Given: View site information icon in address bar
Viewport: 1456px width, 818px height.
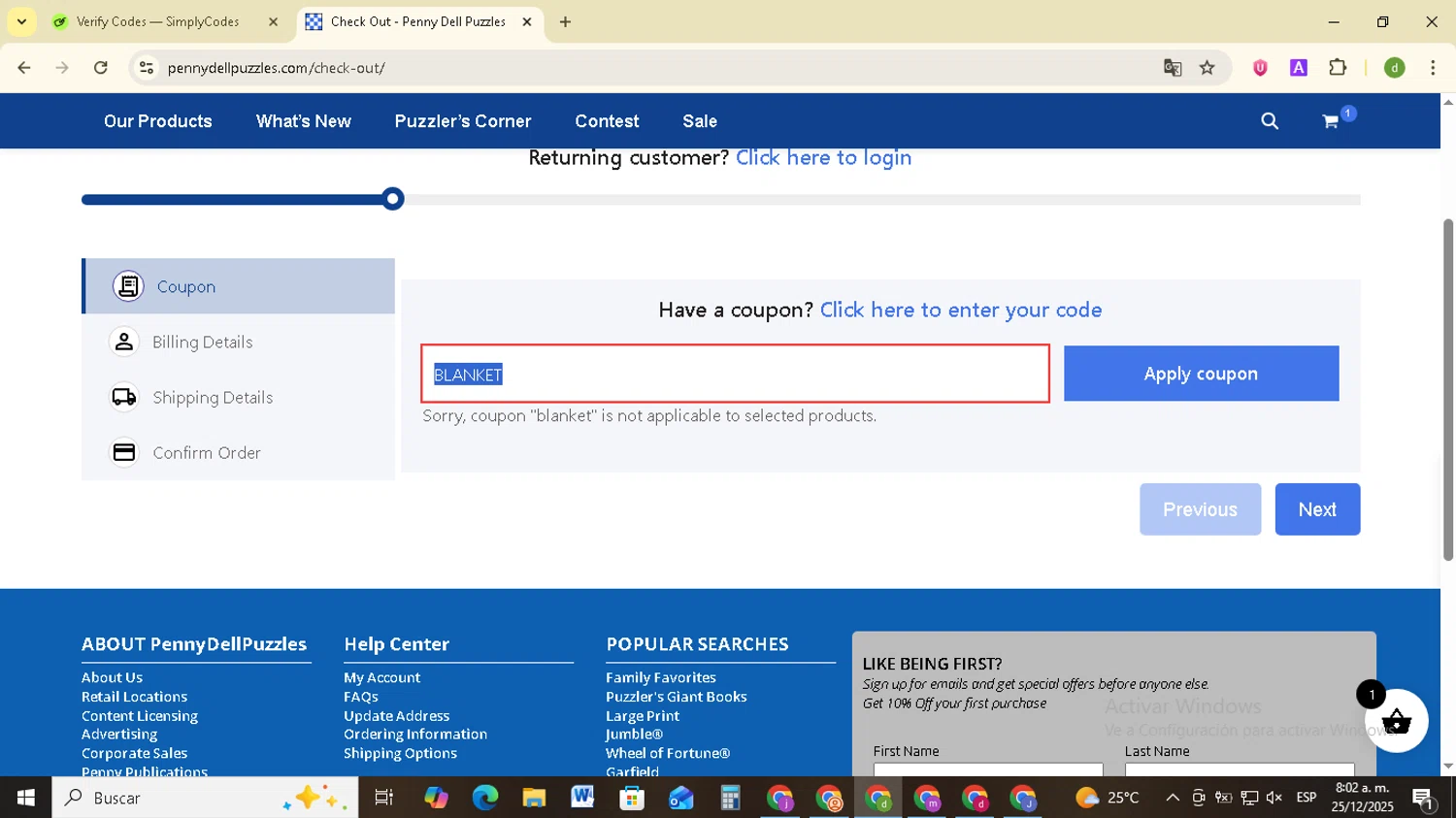Looking at the screenshot, I should pos(147,68).
